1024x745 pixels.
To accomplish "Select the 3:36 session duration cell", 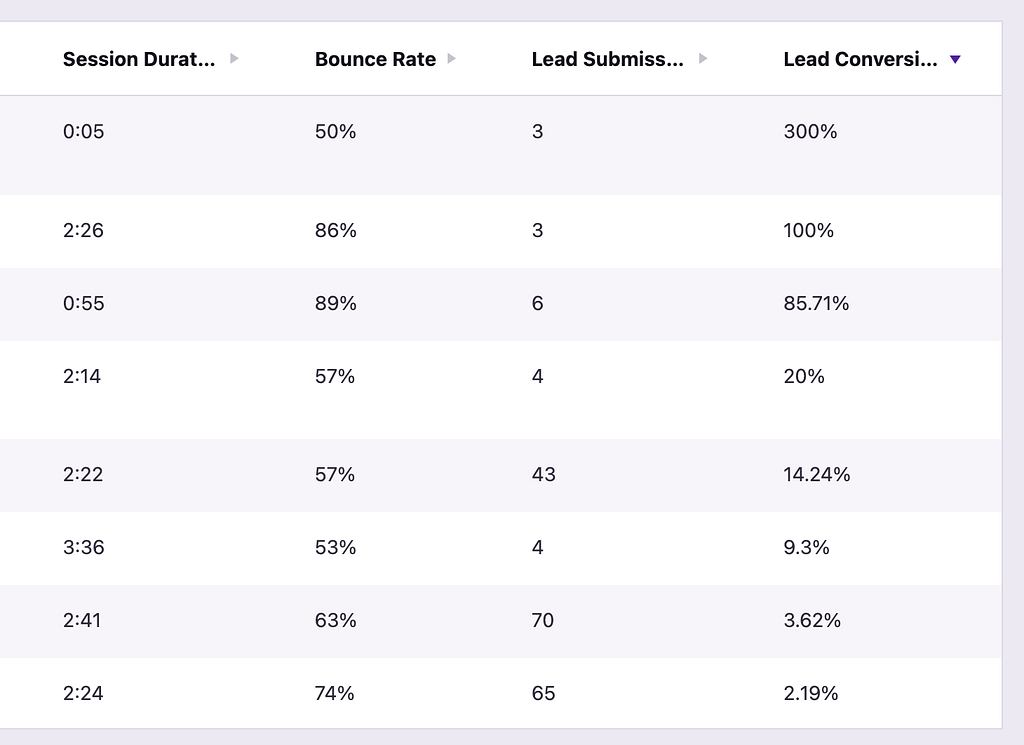I will coord(83,548).
